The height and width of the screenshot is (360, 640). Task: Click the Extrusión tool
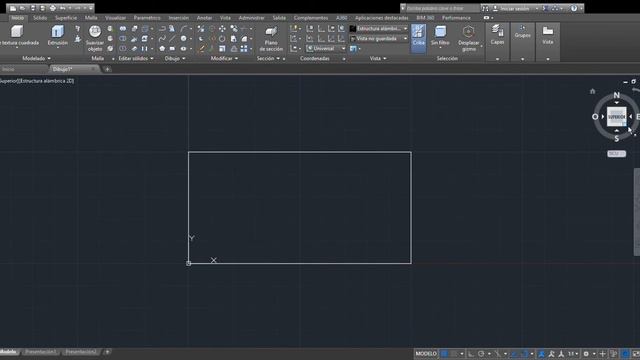[58, 36]
